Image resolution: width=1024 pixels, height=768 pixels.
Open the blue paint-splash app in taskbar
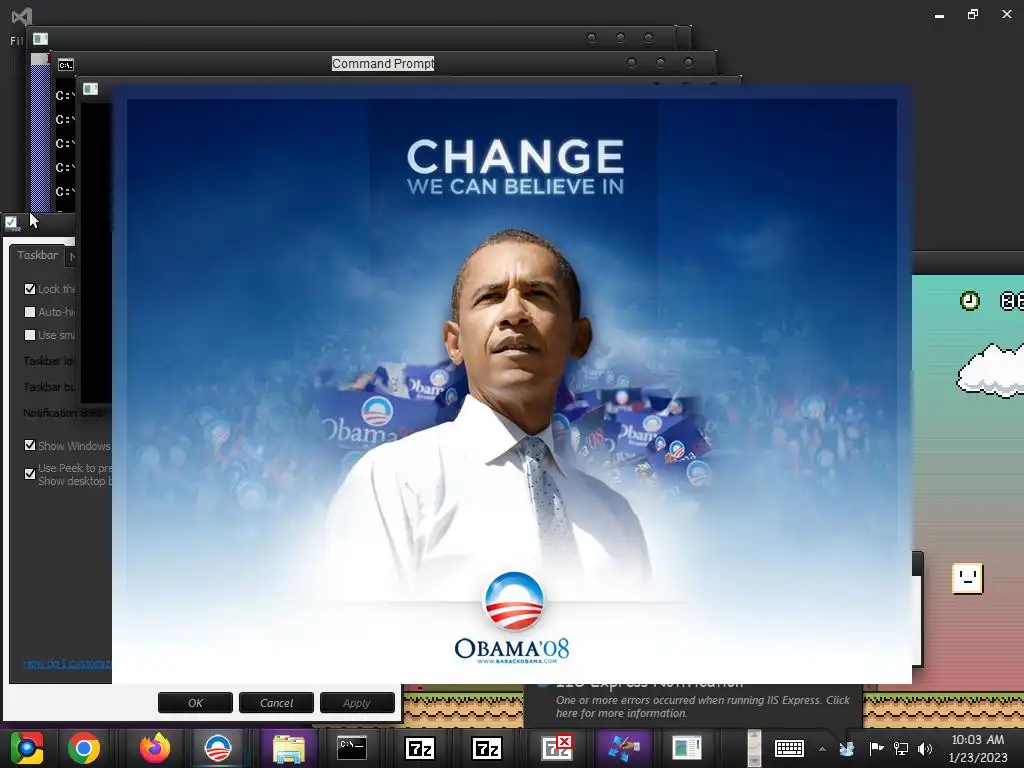(x=623, y=748)
